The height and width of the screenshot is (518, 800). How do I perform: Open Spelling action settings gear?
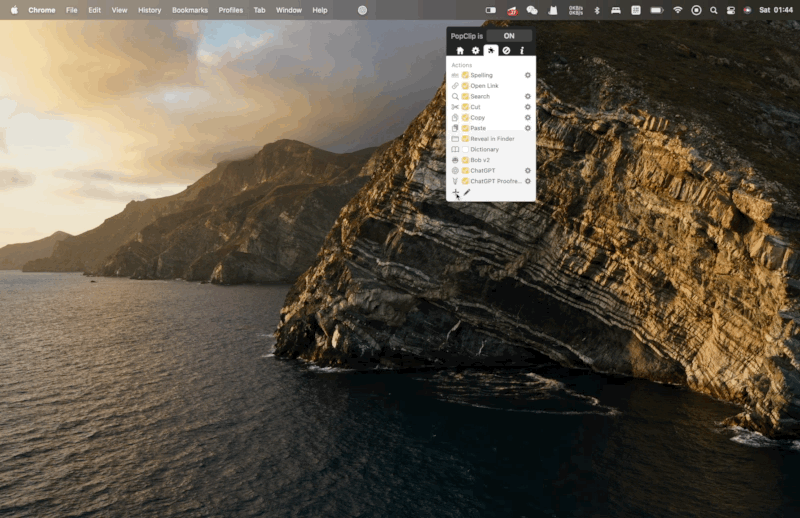(x=528, y=75)
